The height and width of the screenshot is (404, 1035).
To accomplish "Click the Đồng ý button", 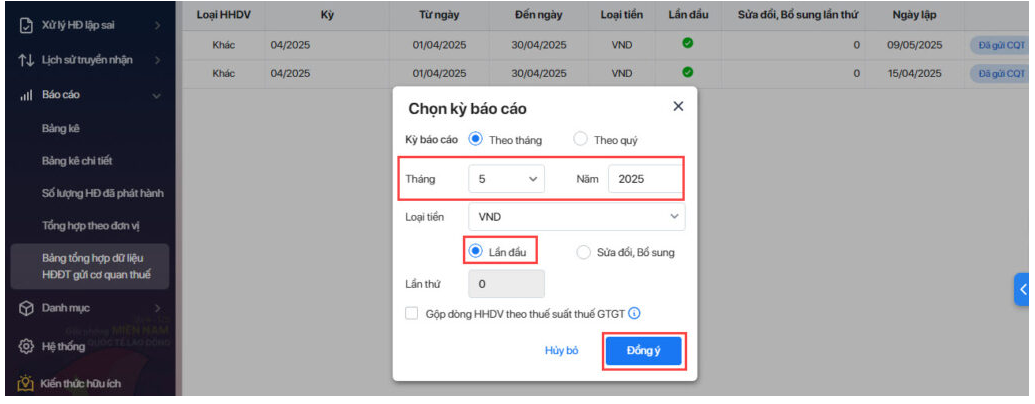I will tap(643, 351).
